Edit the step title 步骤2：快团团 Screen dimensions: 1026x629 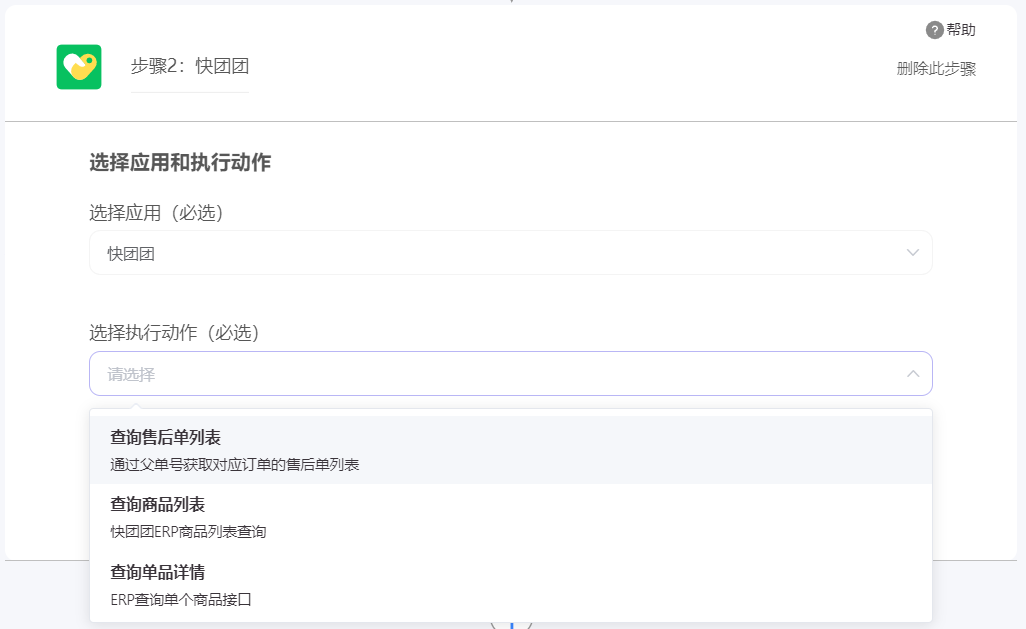[x=190, y=66]
